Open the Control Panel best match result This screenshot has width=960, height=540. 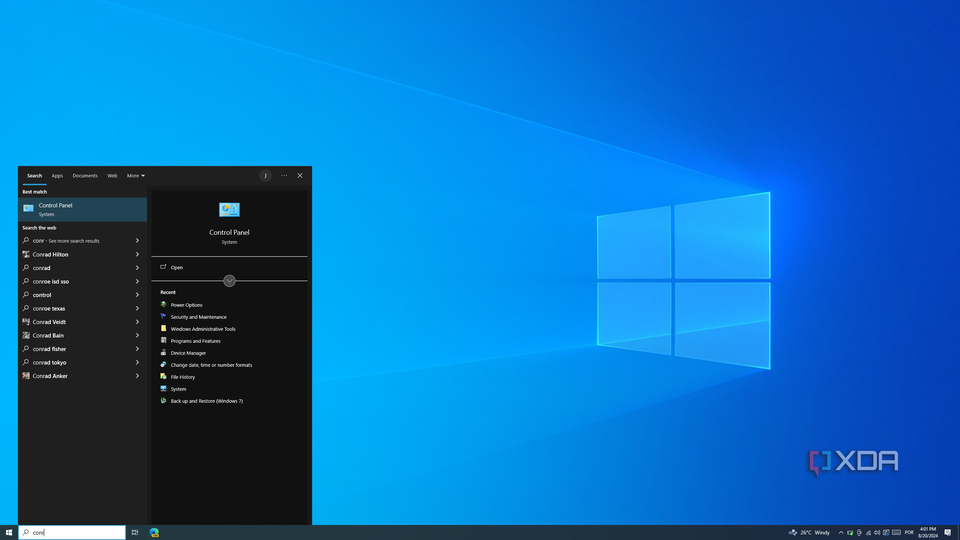coord(82,209)
